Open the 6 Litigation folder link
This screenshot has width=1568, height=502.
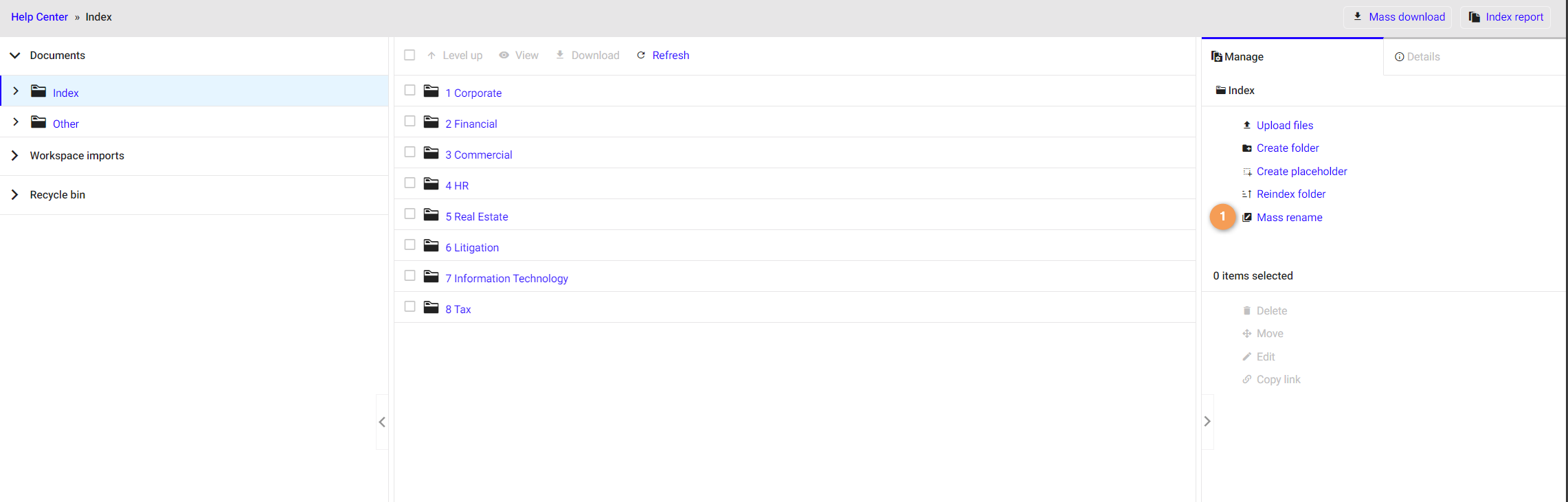(x=472, y=248)
